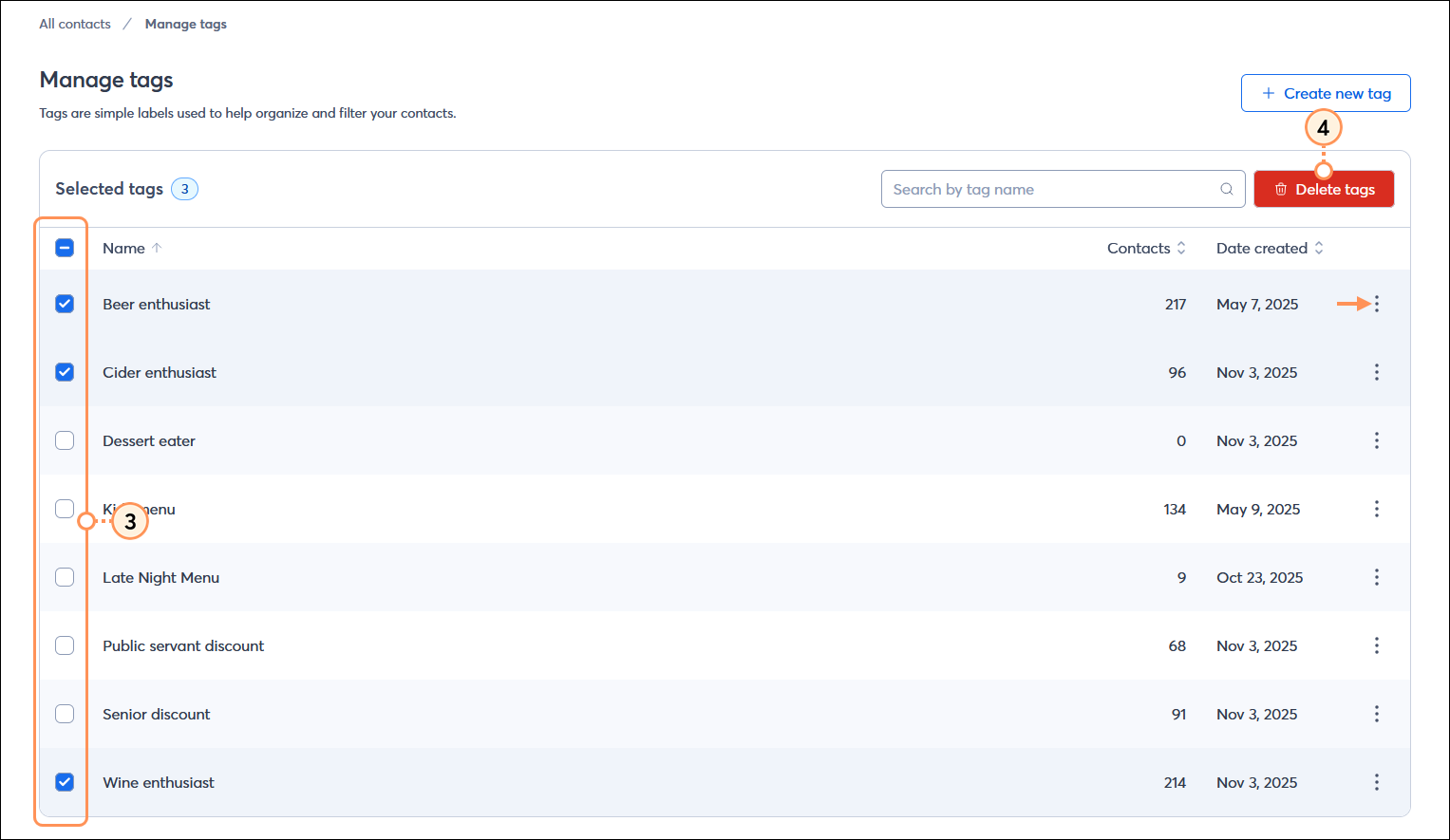1450x840 pixels.
Task: Open the actions menu for Public servant discount
Action: tap(1377, 645)
